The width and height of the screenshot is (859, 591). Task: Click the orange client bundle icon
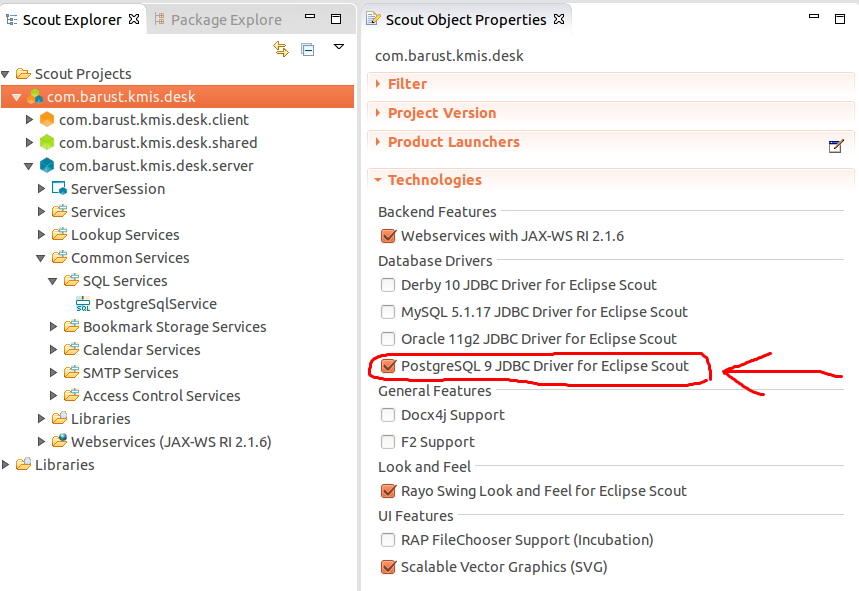[47, 119]
